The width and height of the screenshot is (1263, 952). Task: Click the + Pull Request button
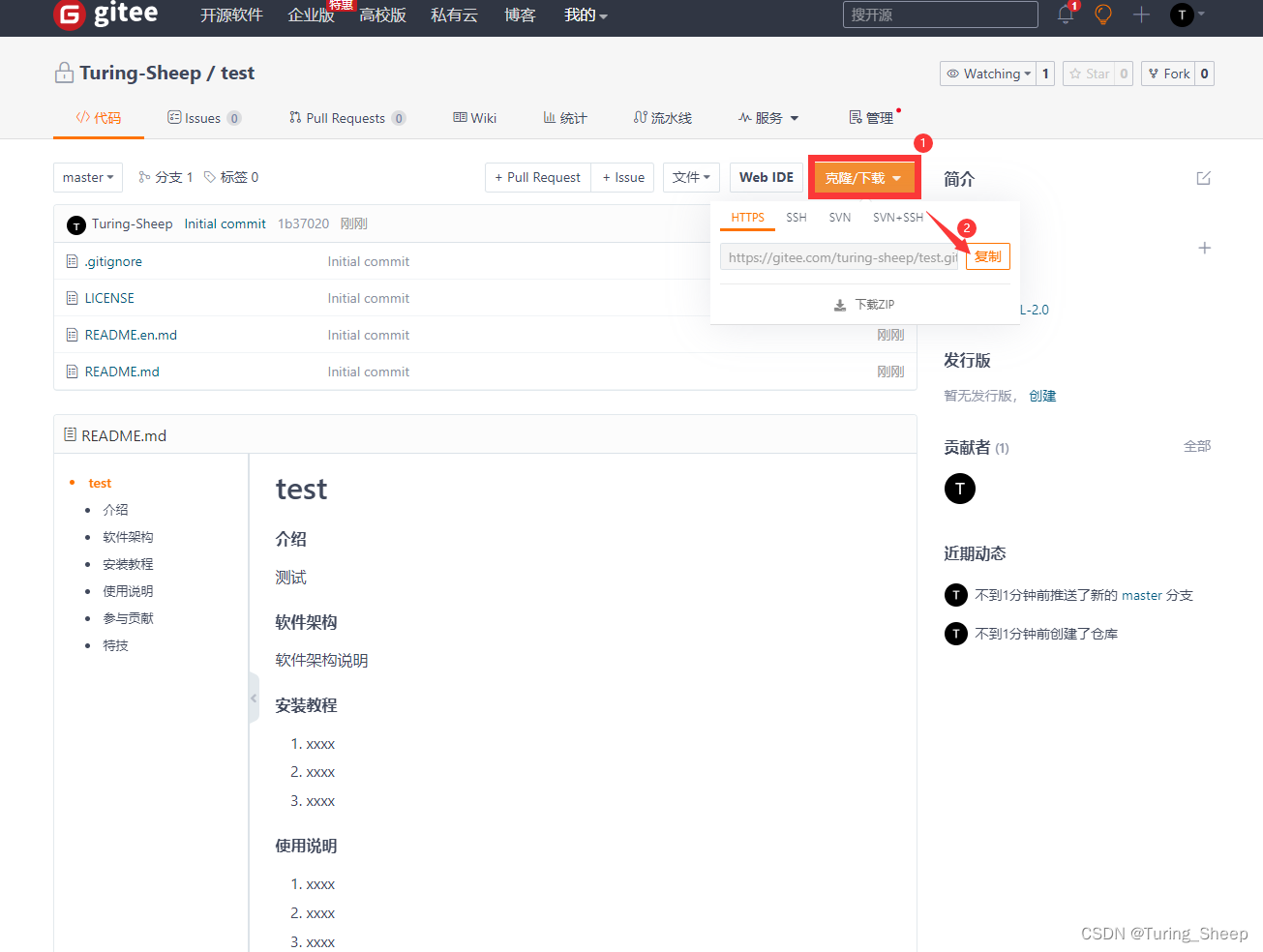(538, 177)
